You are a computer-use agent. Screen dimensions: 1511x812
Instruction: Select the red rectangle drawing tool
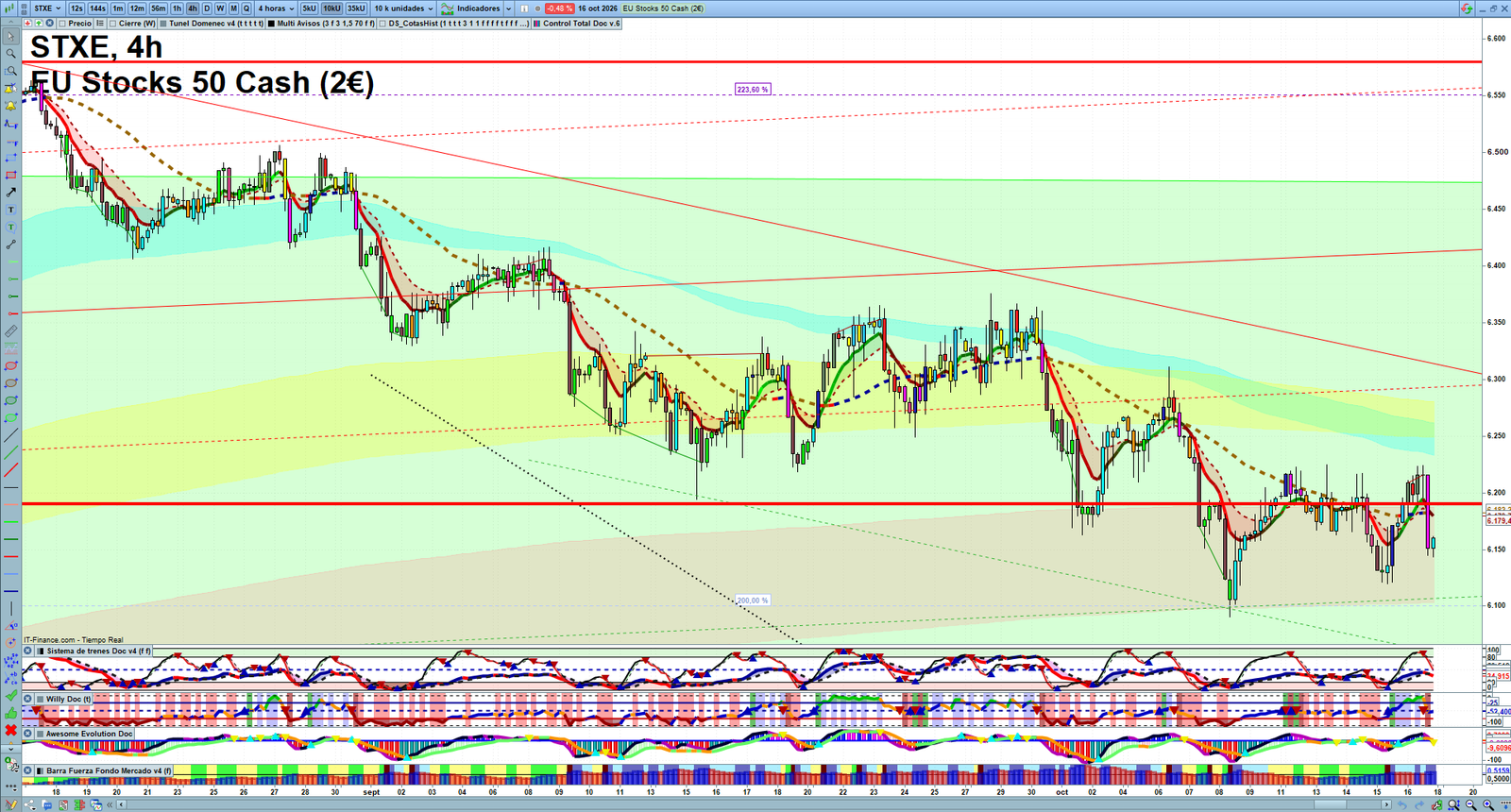coord(10,175)
